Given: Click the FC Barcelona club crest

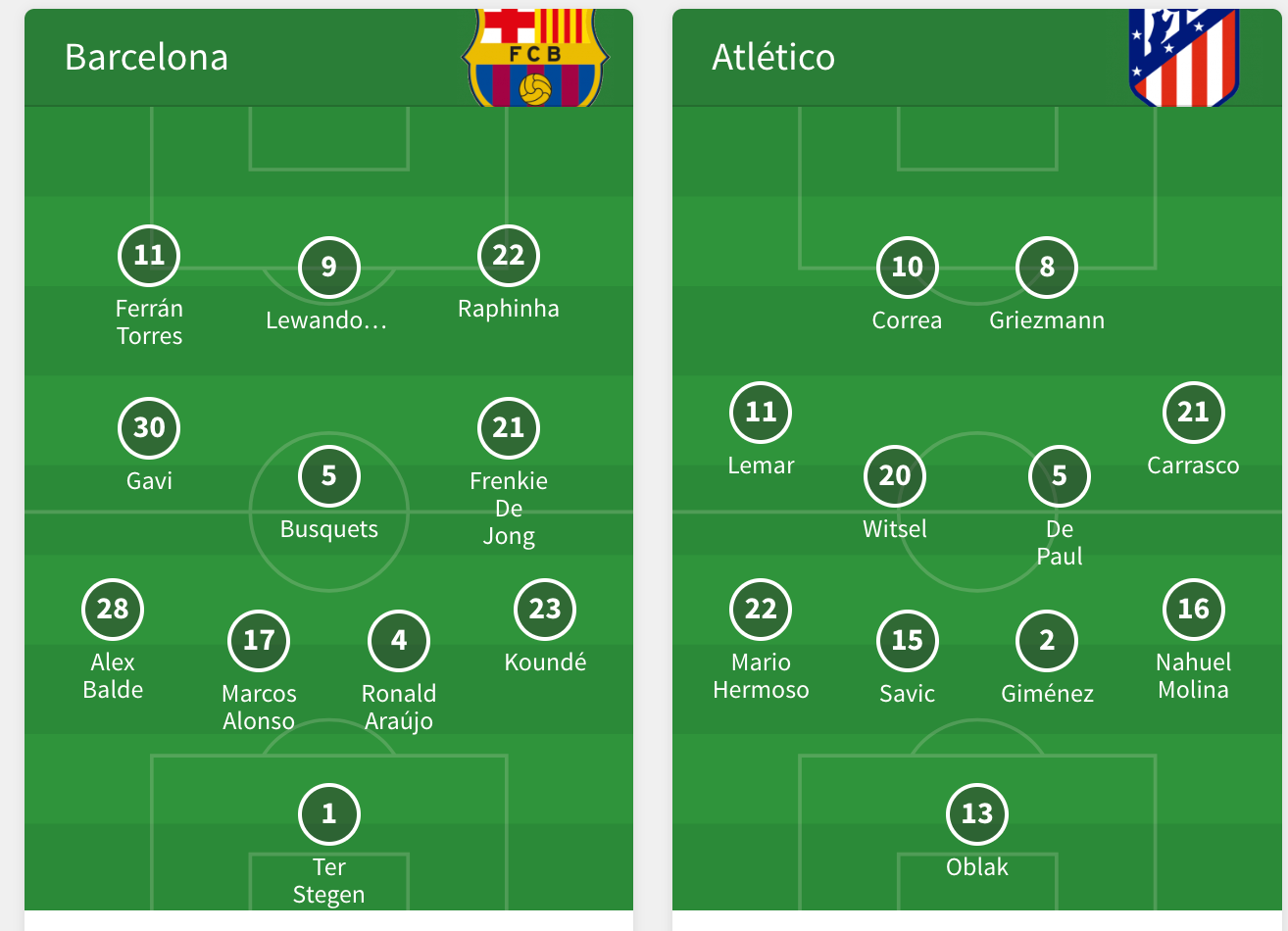Looking at the screenshot, I should tap(535, 58).
